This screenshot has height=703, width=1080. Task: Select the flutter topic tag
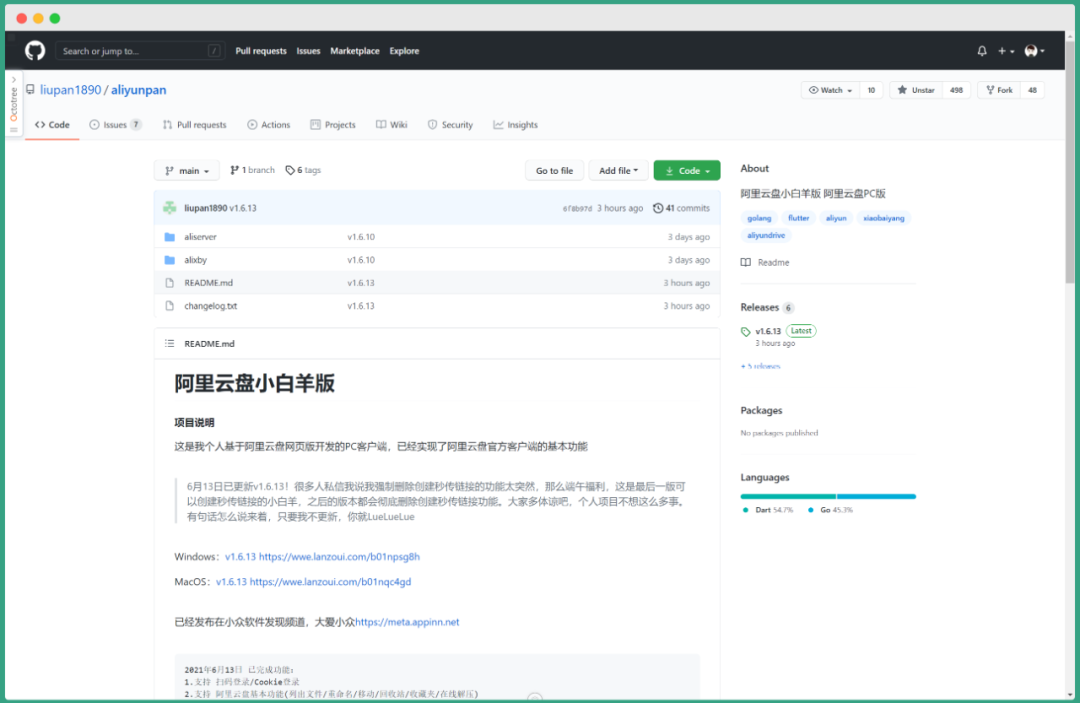click(798, 218)
